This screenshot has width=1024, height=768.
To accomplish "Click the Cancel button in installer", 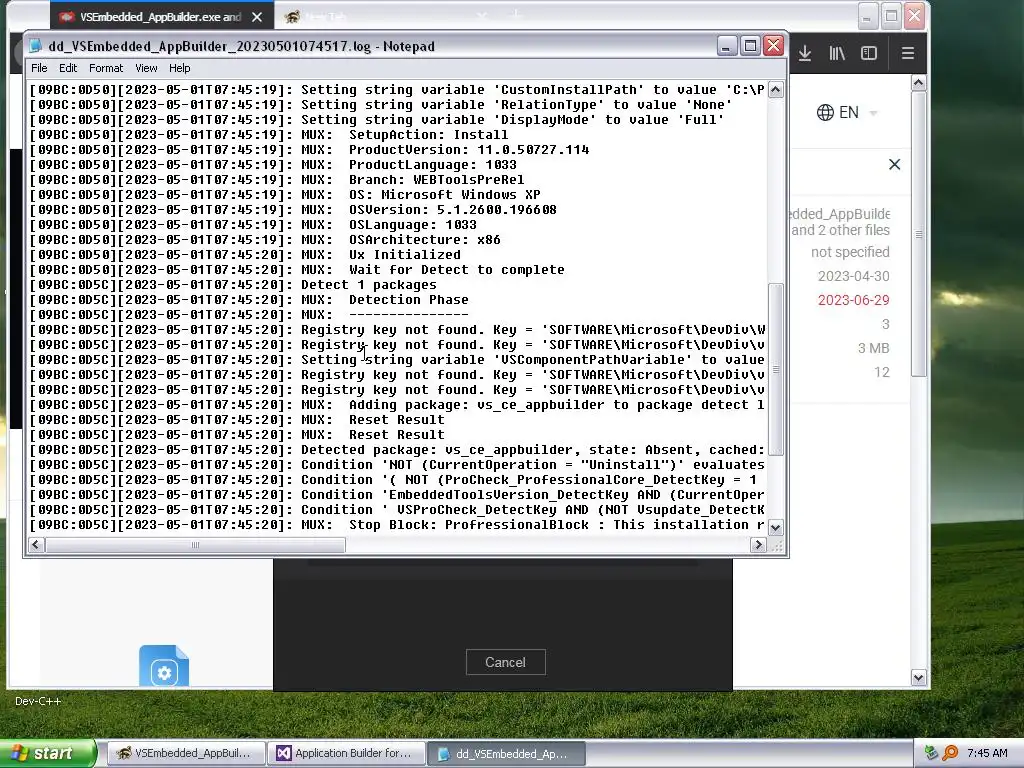I will (x=505, y=662).
